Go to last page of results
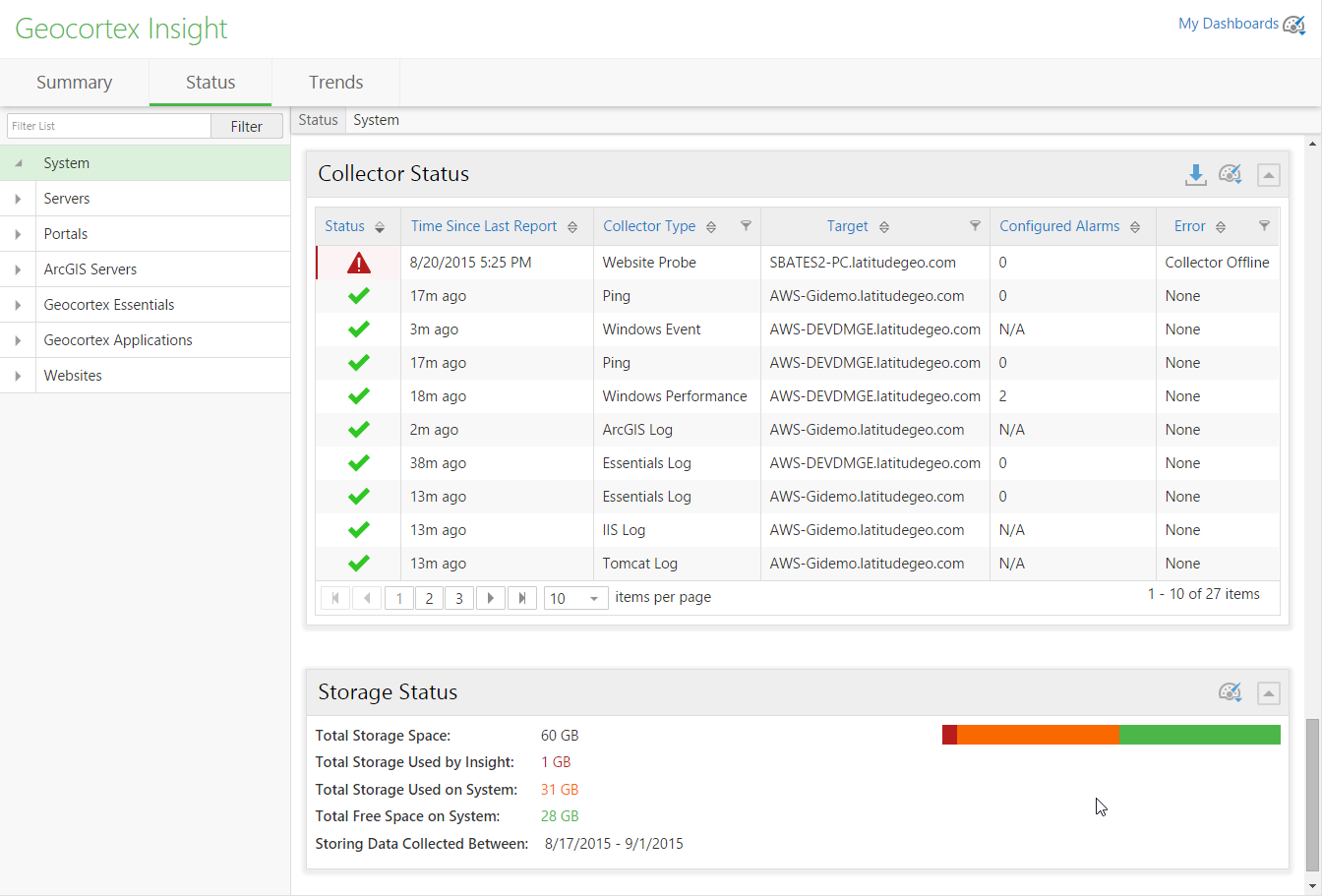This screenshot has width=1322, height=896. coord(522,598)
